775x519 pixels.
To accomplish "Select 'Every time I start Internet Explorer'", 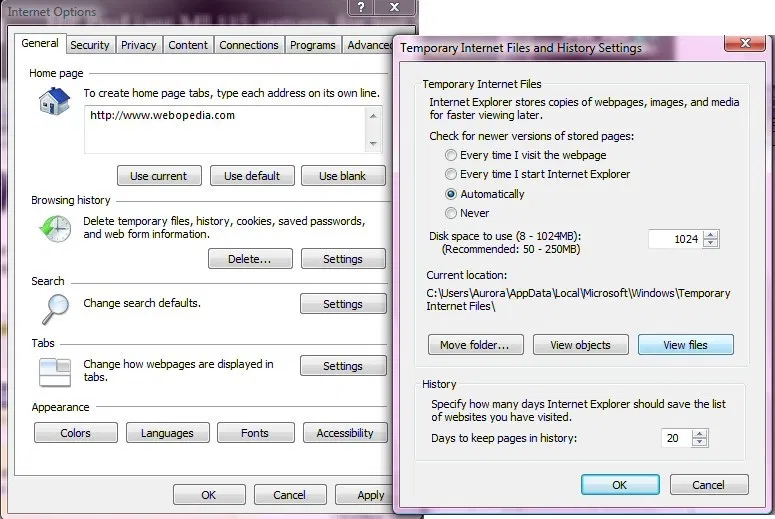I will point(452,174).
